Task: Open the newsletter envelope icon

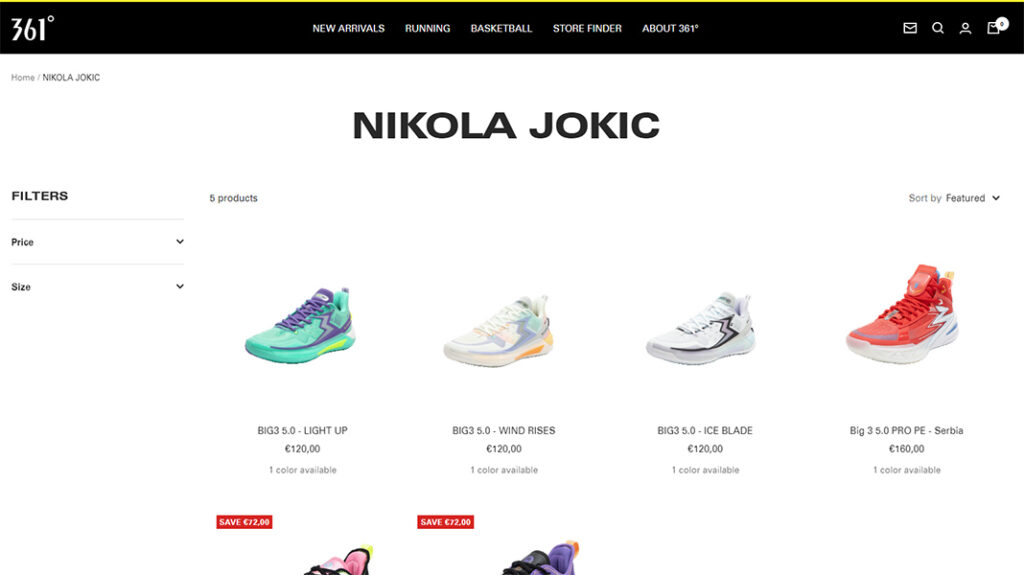Action: (910, 28)
